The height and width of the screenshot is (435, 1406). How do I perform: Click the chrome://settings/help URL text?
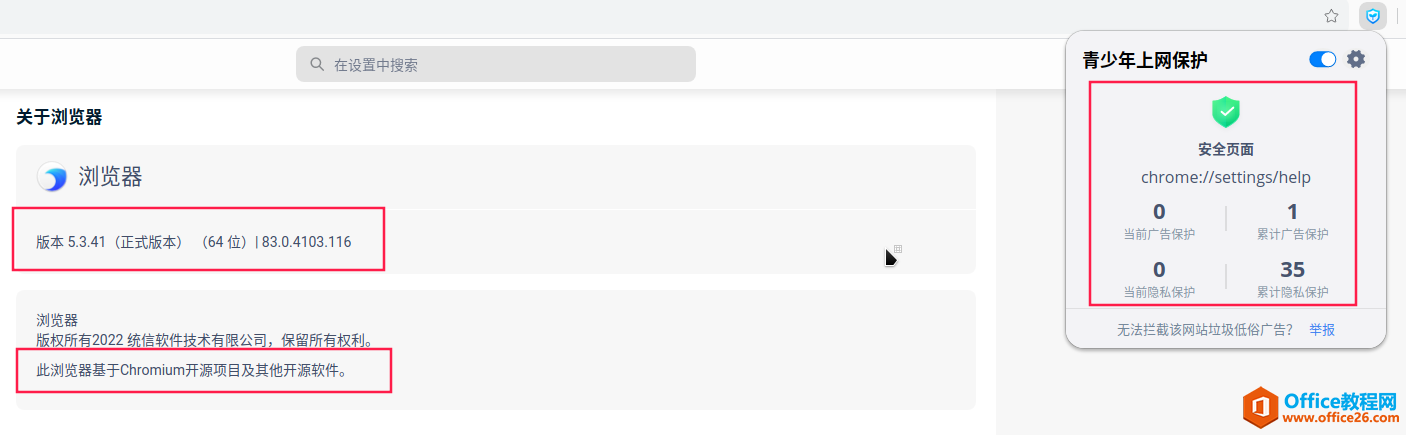pyautogui.click(x=1226, y=177)
